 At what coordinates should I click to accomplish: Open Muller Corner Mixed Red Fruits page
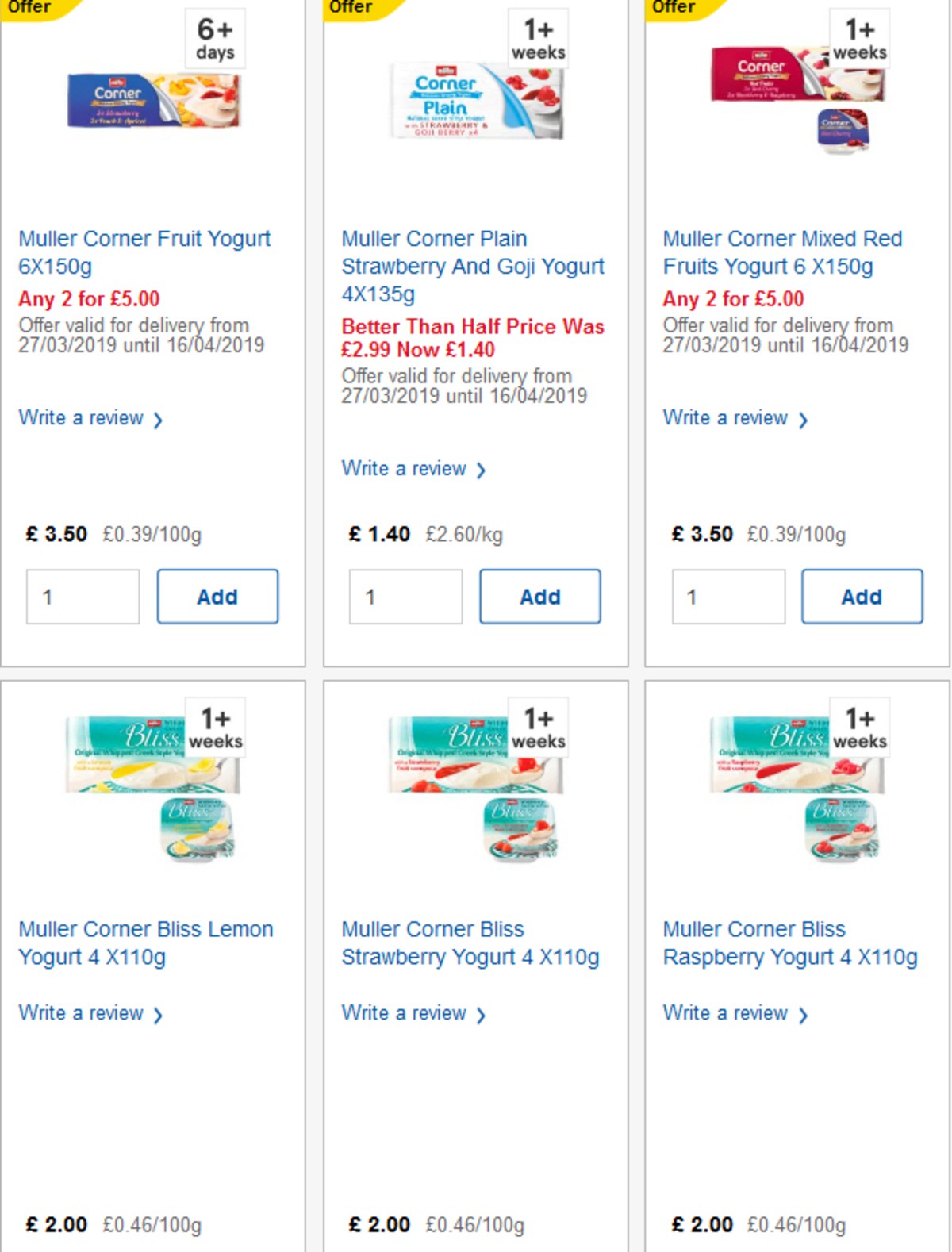(x=781, y=252)
